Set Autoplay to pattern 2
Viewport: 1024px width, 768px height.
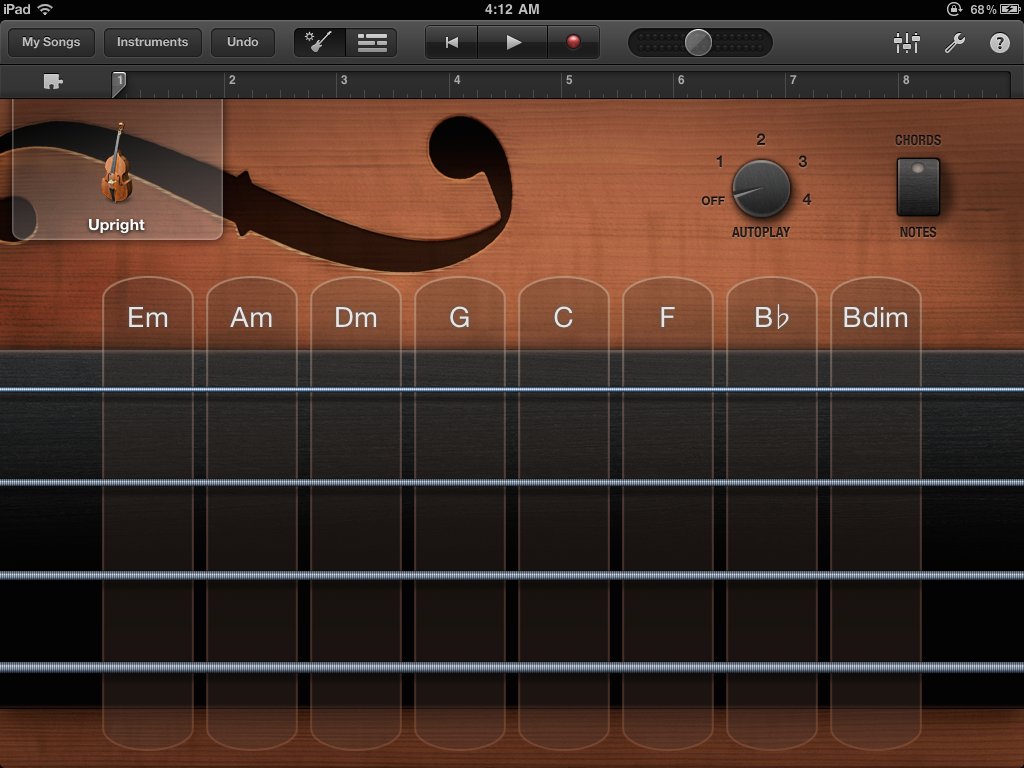click(761, 139)
